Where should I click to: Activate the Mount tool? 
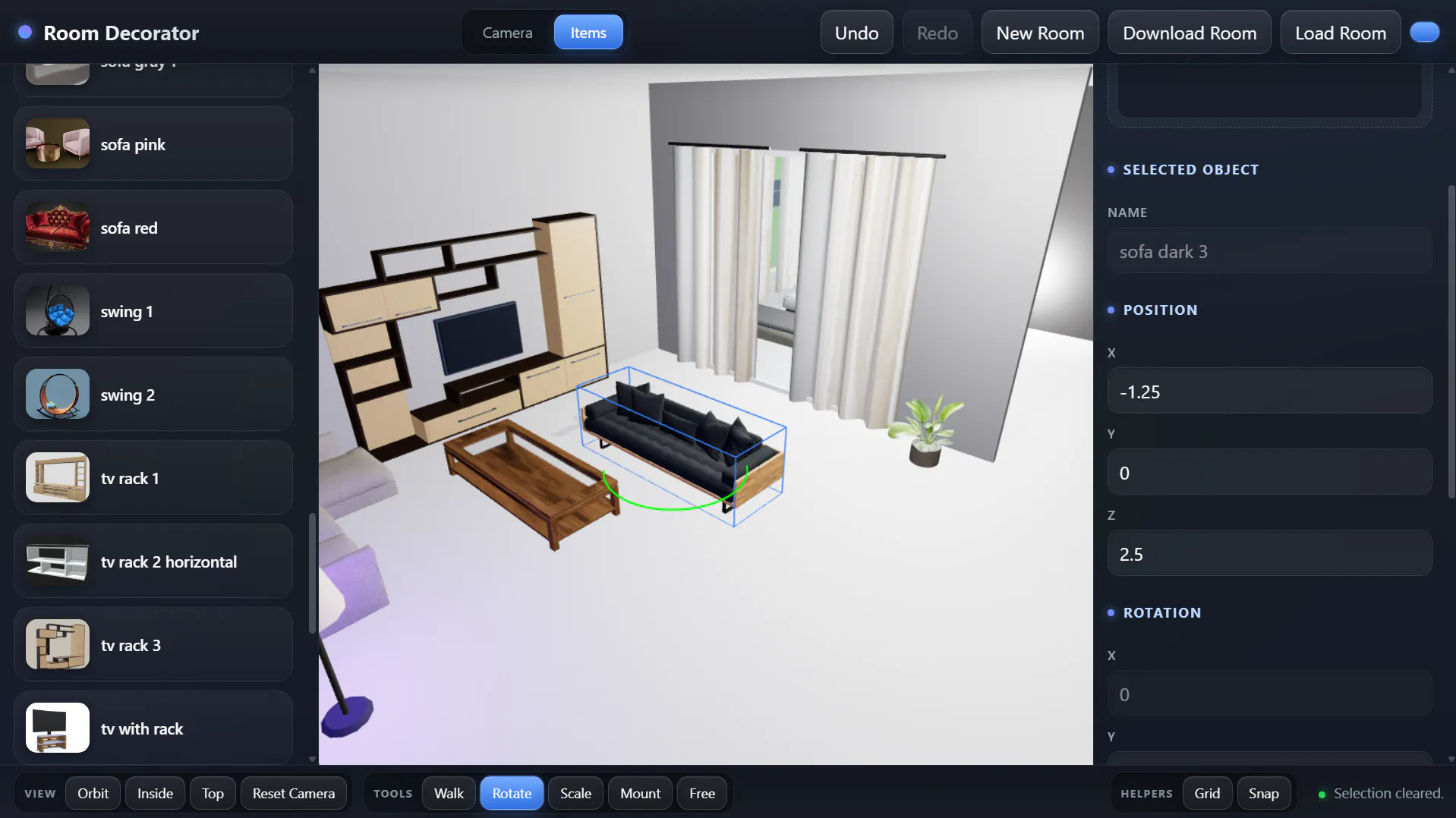[x=640, y=793]
